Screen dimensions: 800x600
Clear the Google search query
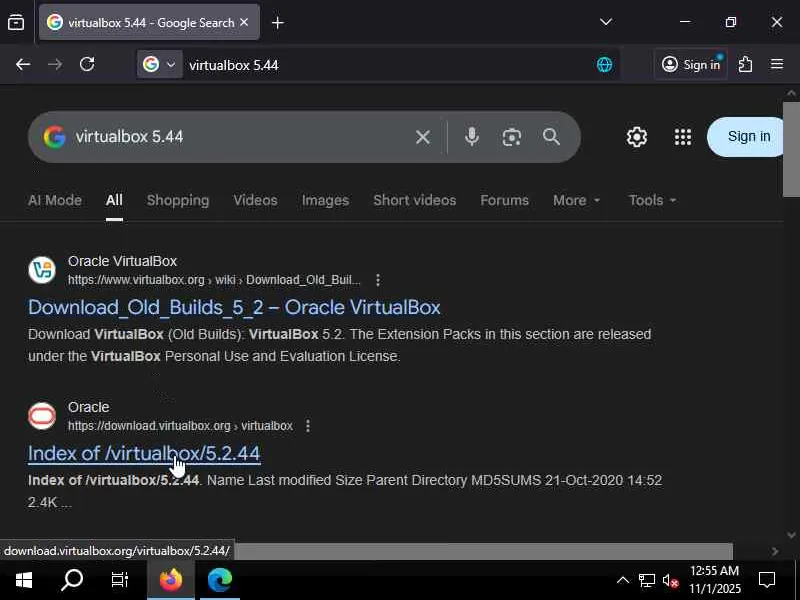(422, 137)
